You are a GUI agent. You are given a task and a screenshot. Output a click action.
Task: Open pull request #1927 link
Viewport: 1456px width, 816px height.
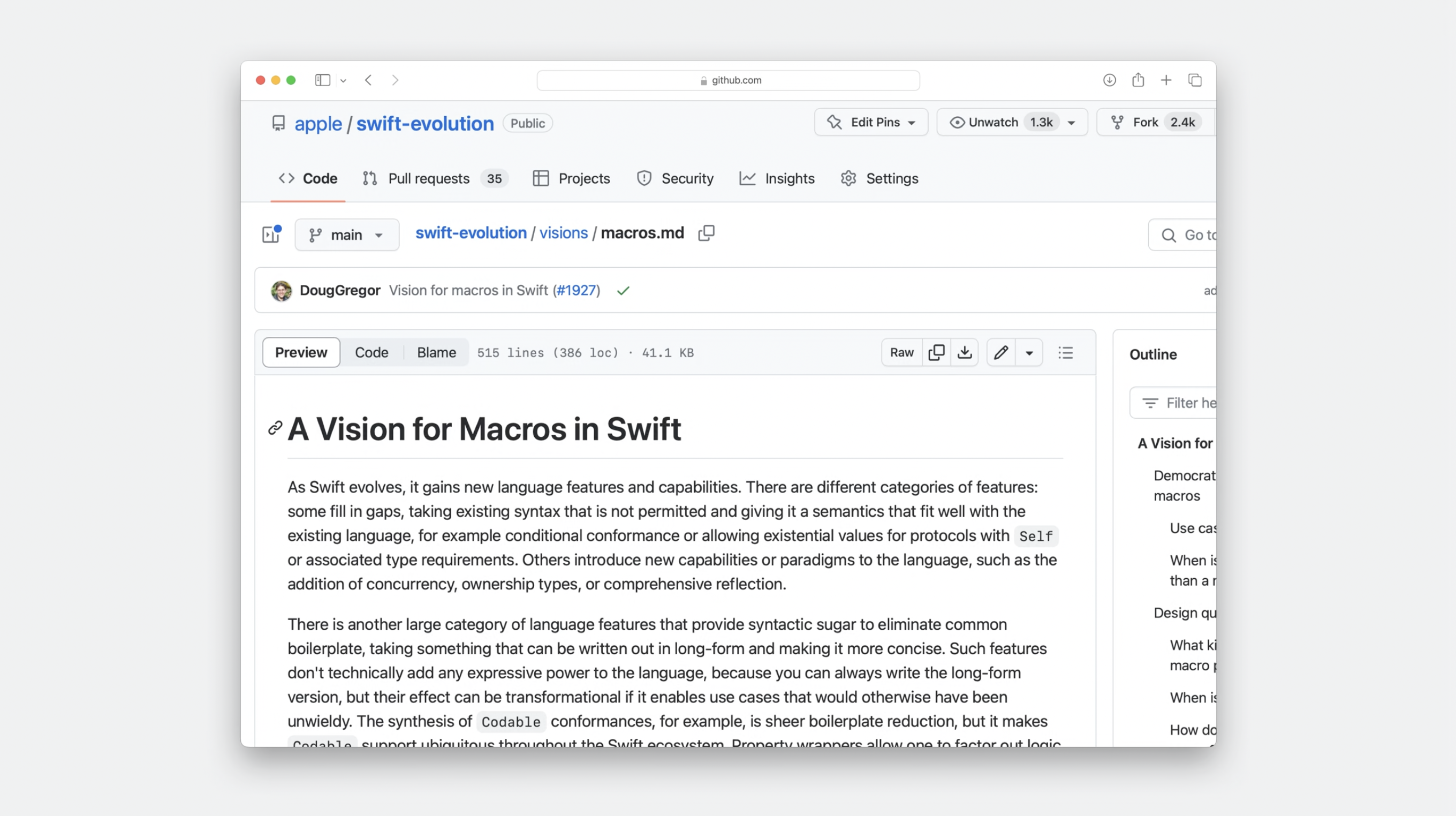(x=576, y=290)
